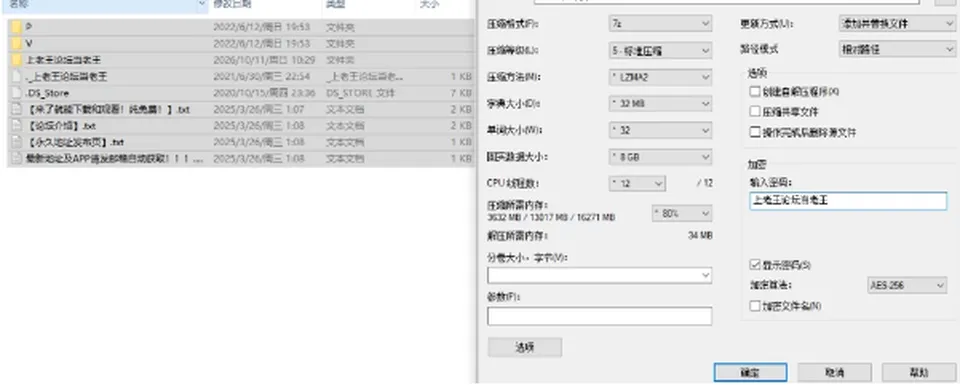This screenshot has width=960, height=385.
Task: Check 操作完成后删除源文件 box
Action: (754, 132)
